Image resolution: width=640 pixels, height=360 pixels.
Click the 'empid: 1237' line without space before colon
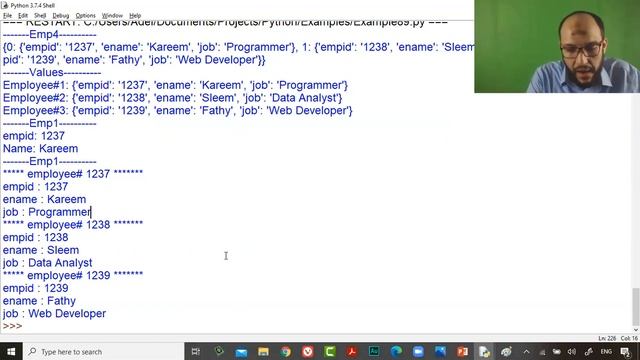34,136
